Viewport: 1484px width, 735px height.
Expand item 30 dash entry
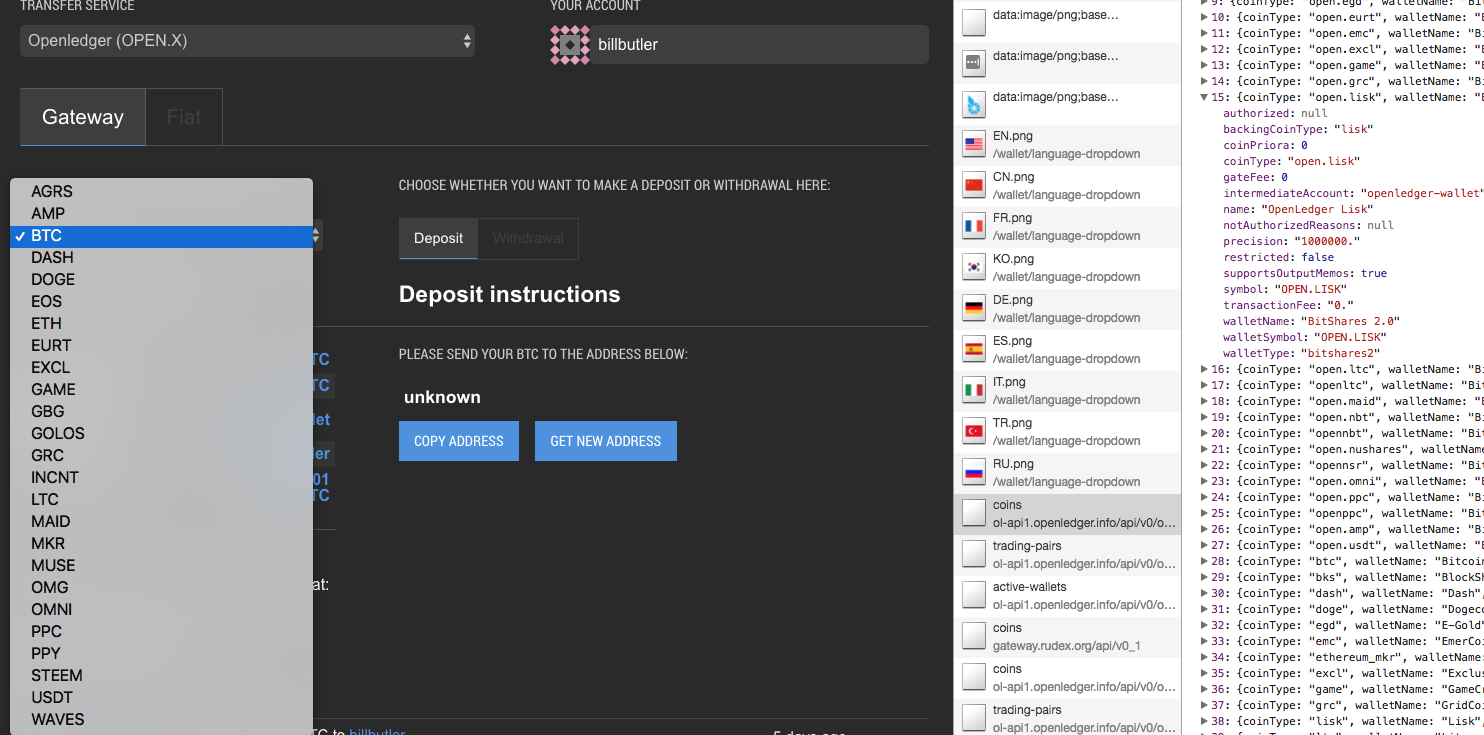click(x=1204, y=593)
